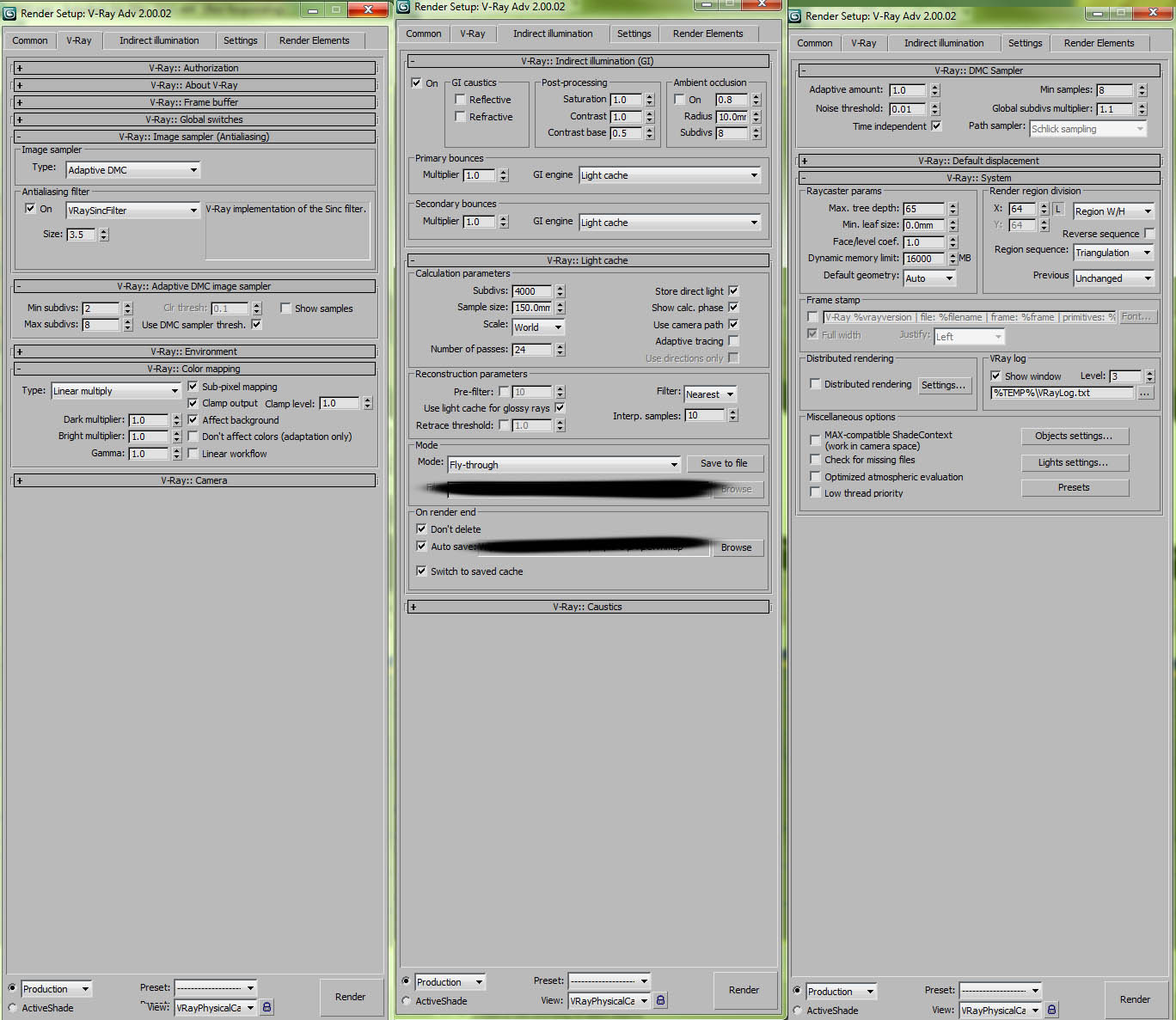Image resolution: width=1176 pixels, height=1020 pixels.
Task: Click the Save to file button
Action: (725, 463)
